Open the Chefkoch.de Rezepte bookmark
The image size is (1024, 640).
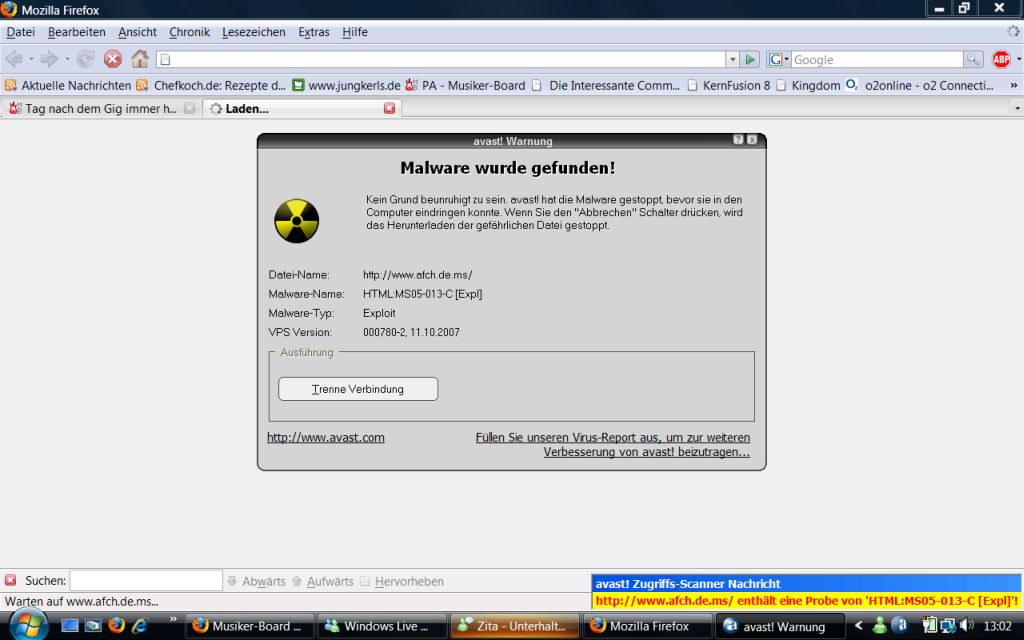211,85
